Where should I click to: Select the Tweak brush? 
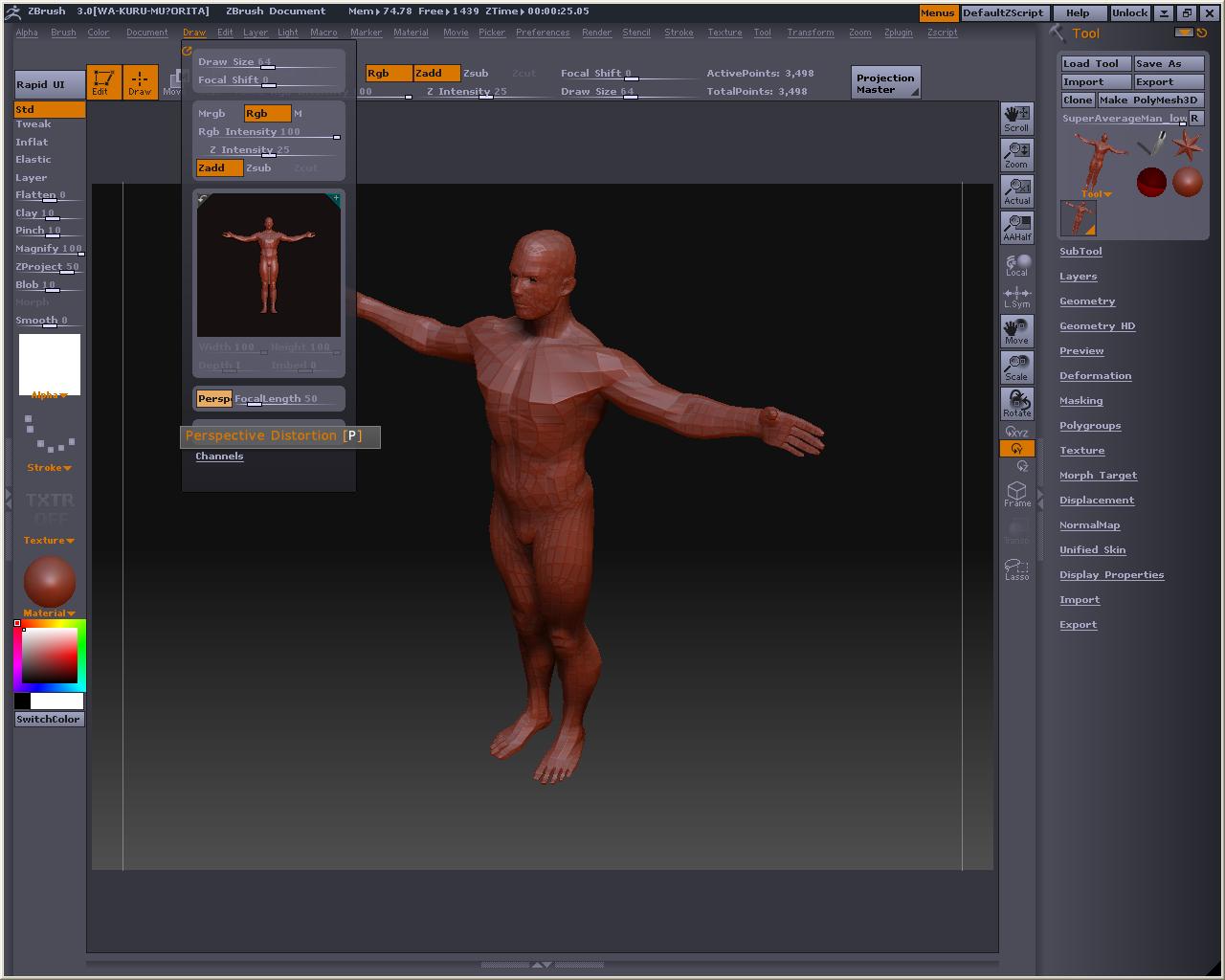click(33, 123)
